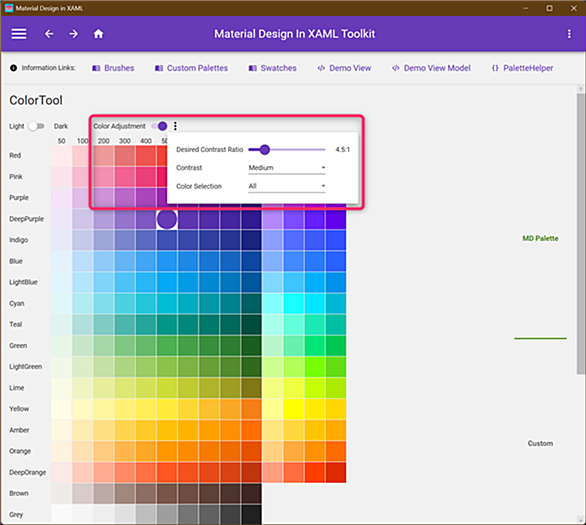Pick the Yellow 100 color swatch
Viewport: 586px width, 525px height.
click(83, 409)
